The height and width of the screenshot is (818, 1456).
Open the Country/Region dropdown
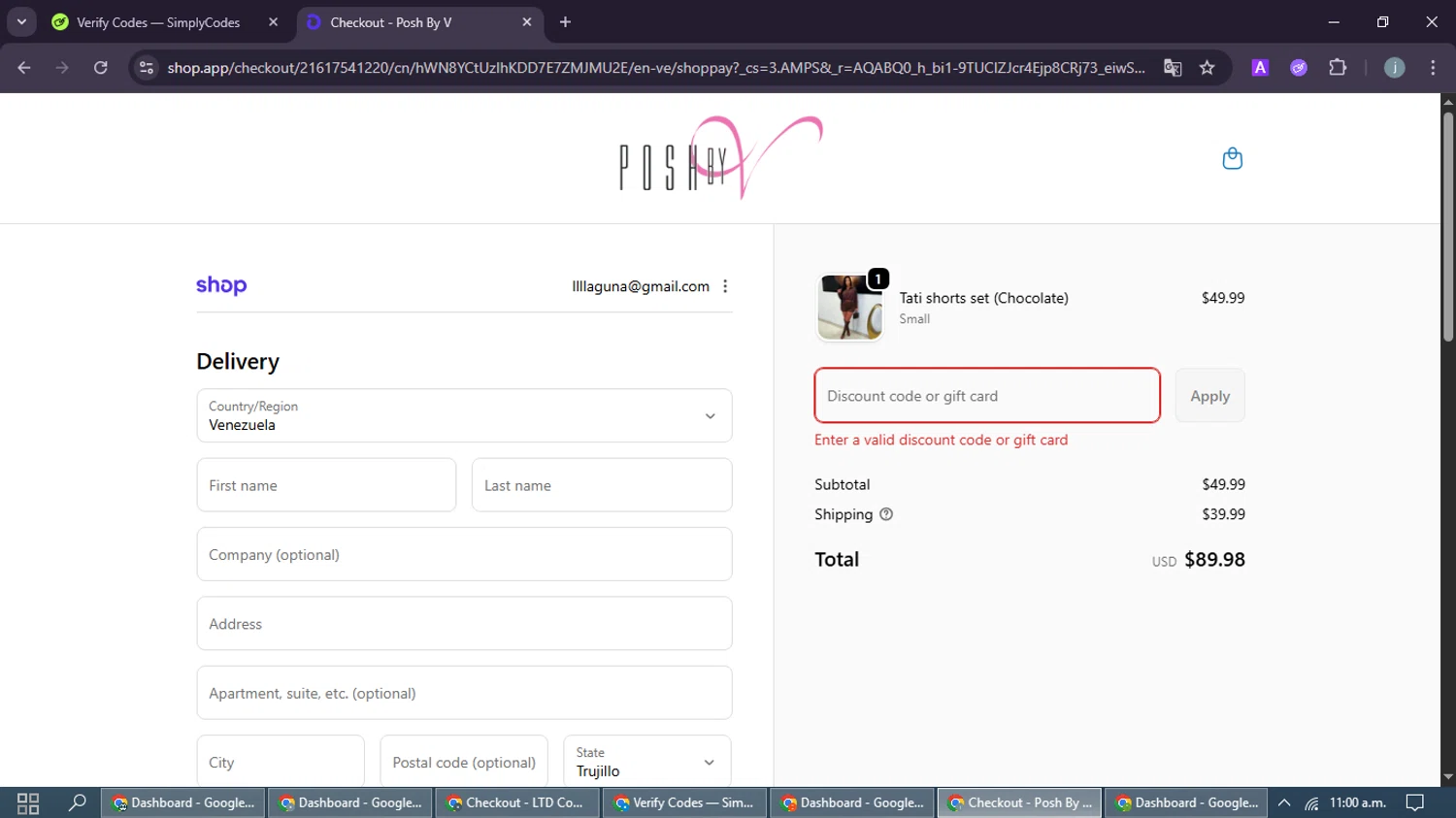(x=464, y=415)
